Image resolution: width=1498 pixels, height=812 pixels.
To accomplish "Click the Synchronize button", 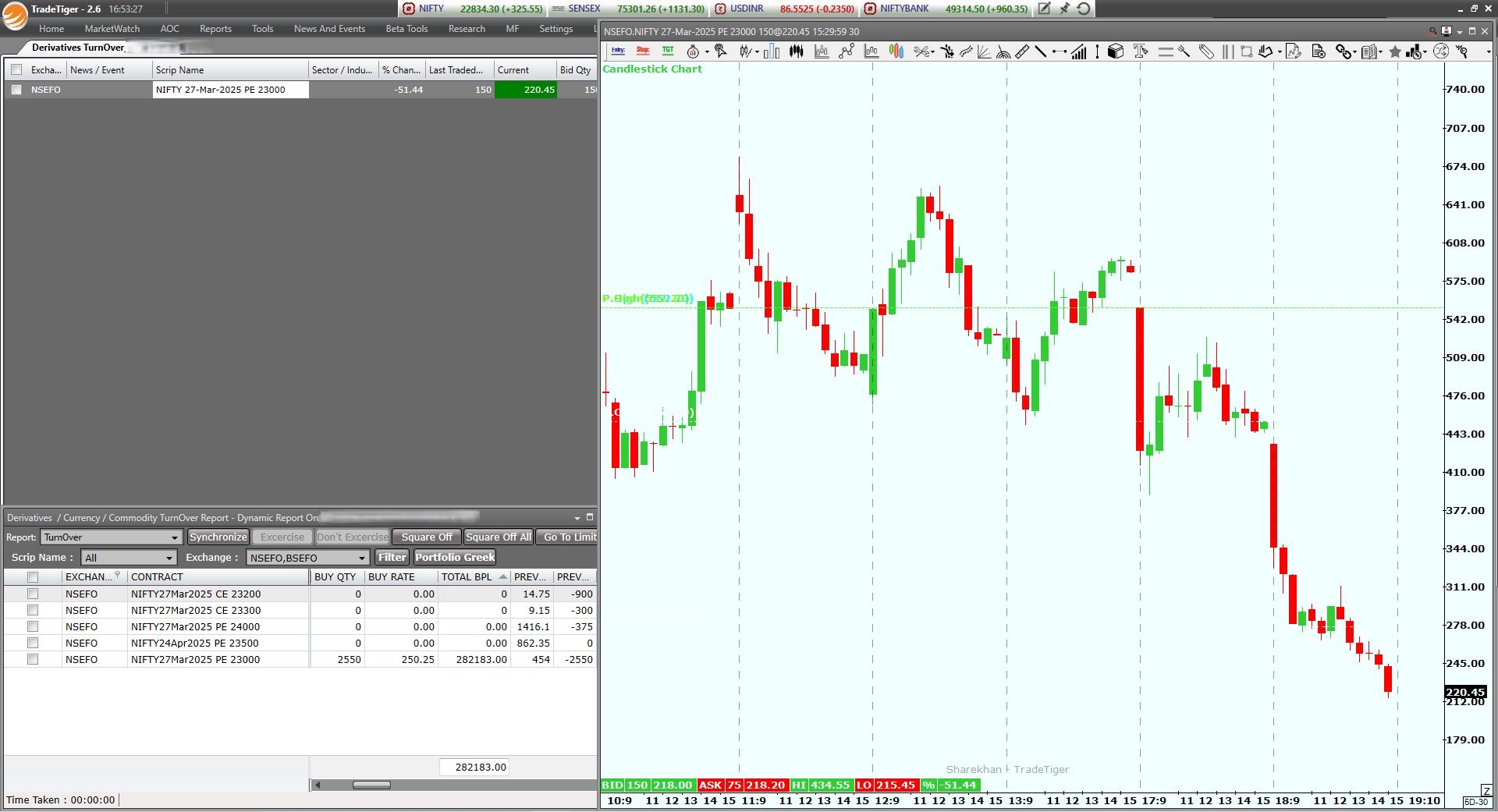I will [x=218, y=537].
